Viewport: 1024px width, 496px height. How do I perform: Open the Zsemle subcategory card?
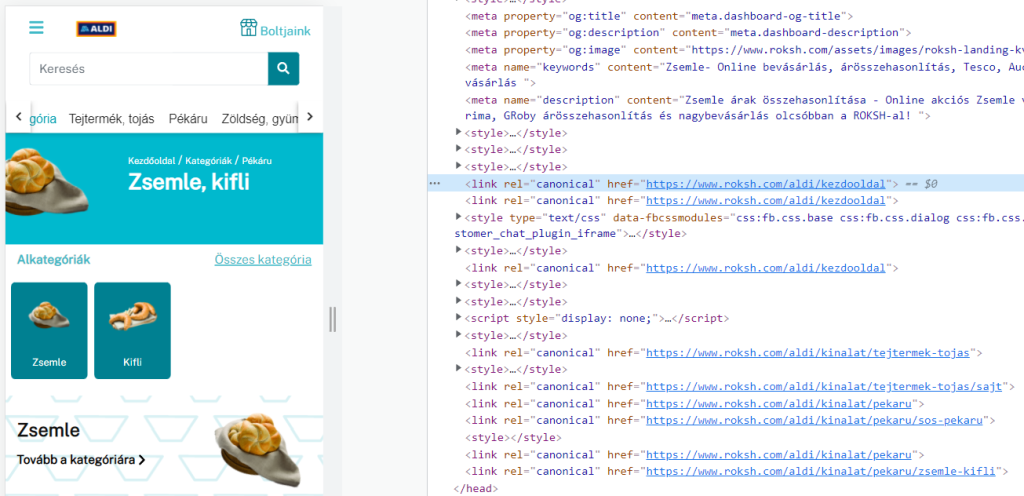coord(49,330)
